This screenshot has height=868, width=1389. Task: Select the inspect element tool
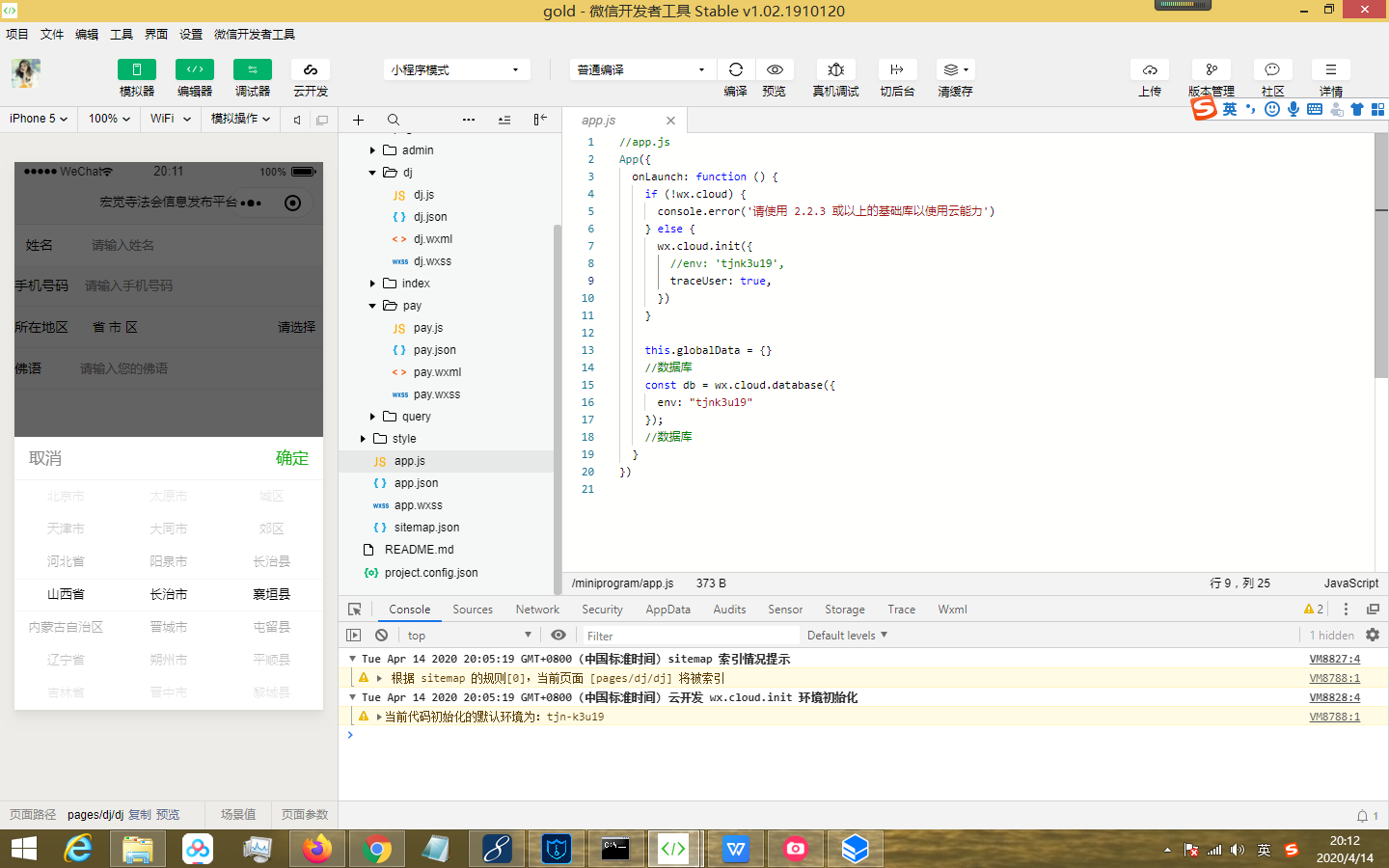click(355, 610)
